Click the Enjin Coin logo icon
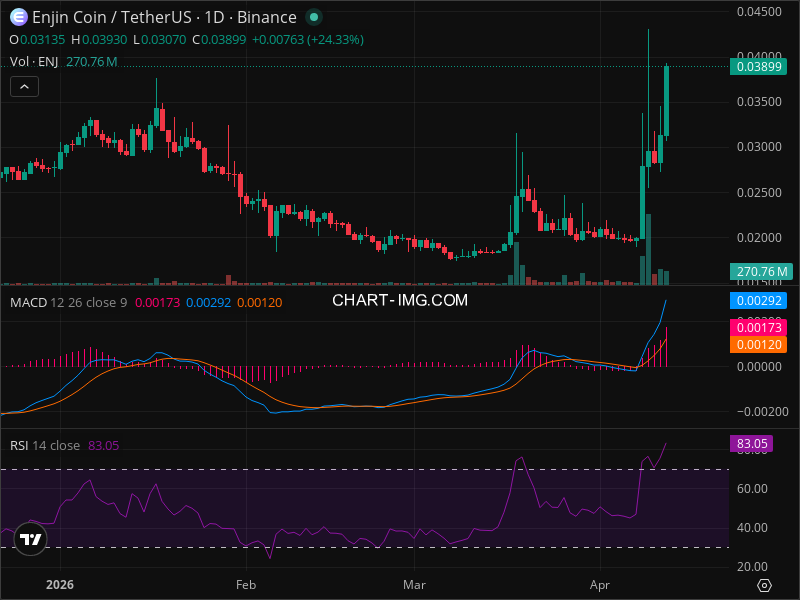This screenshot has width=800, height=600. [19, 17]
